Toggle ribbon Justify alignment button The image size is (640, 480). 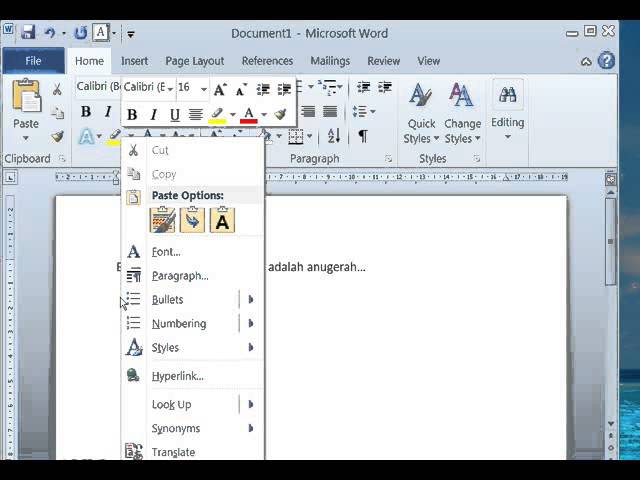pyautogui.click(x=330, y=111)
